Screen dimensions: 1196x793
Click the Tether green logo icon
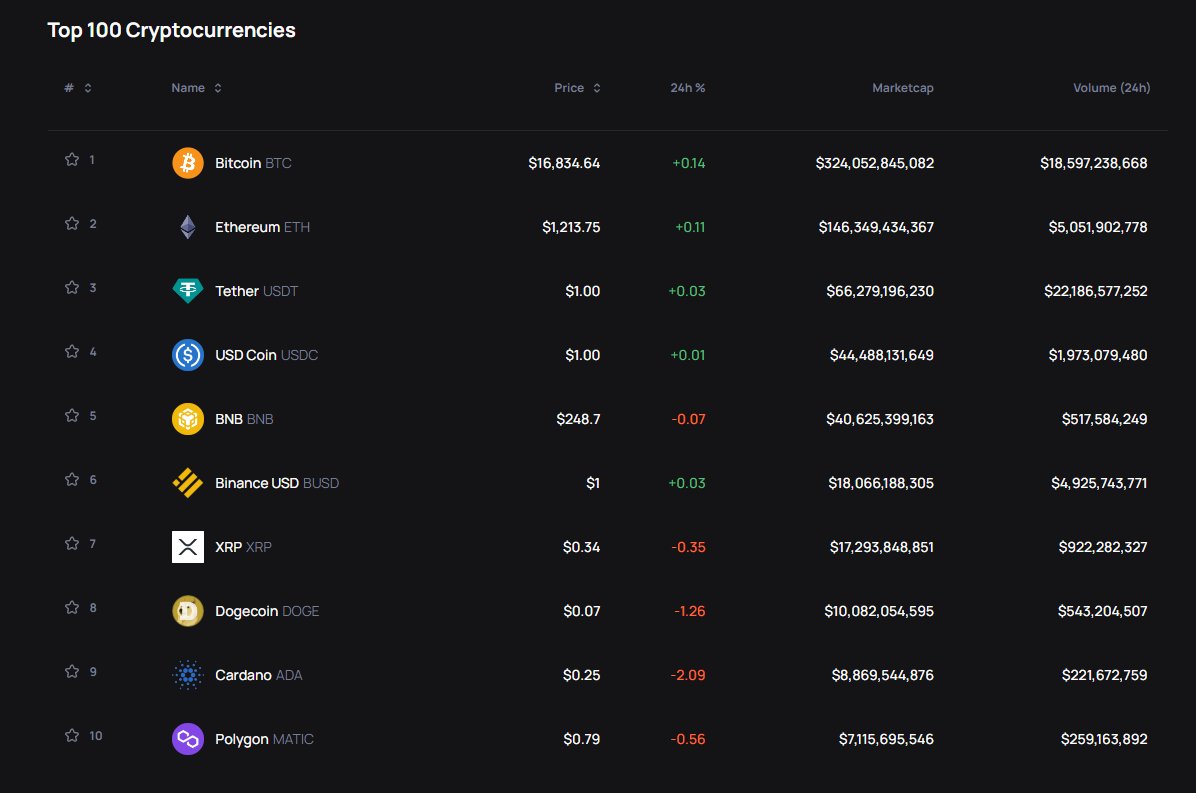pos(188,291)
